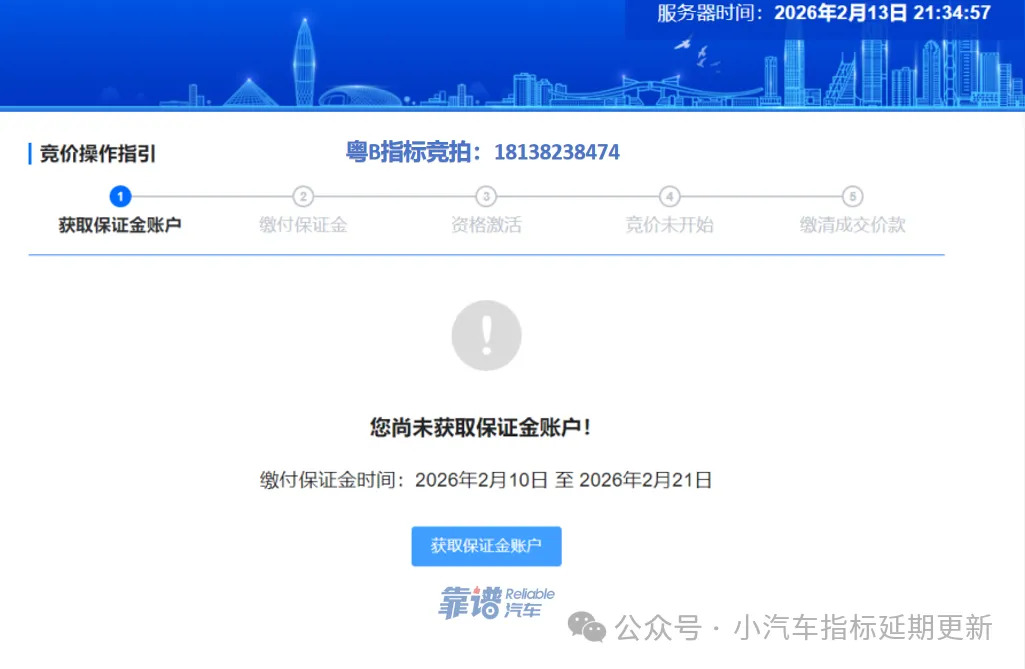Go to the 缴付保证金 step label
Screen dimensions: 1025x669
tap(303, 225)
